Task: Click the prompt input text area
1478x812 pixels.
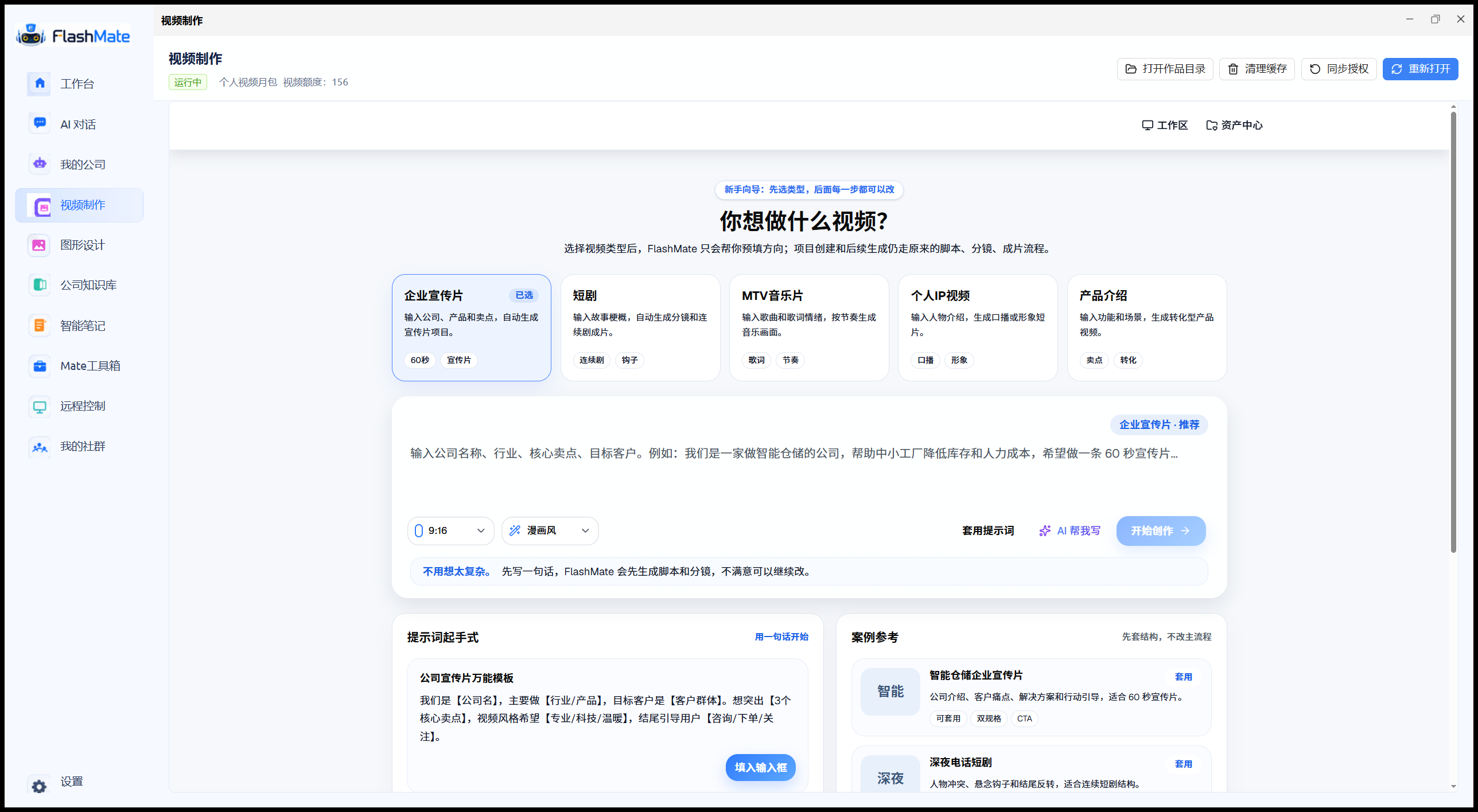Action: [x=809, y=473]
